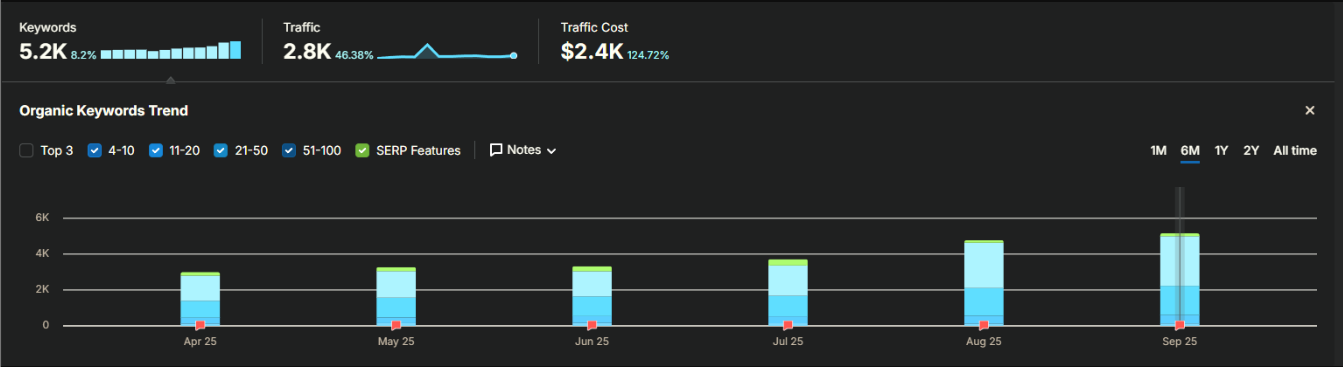The height and width of the screenshot is (367, 1343).
Task: Click the Keywords 8.2% change value
Action: coord(84,55)
